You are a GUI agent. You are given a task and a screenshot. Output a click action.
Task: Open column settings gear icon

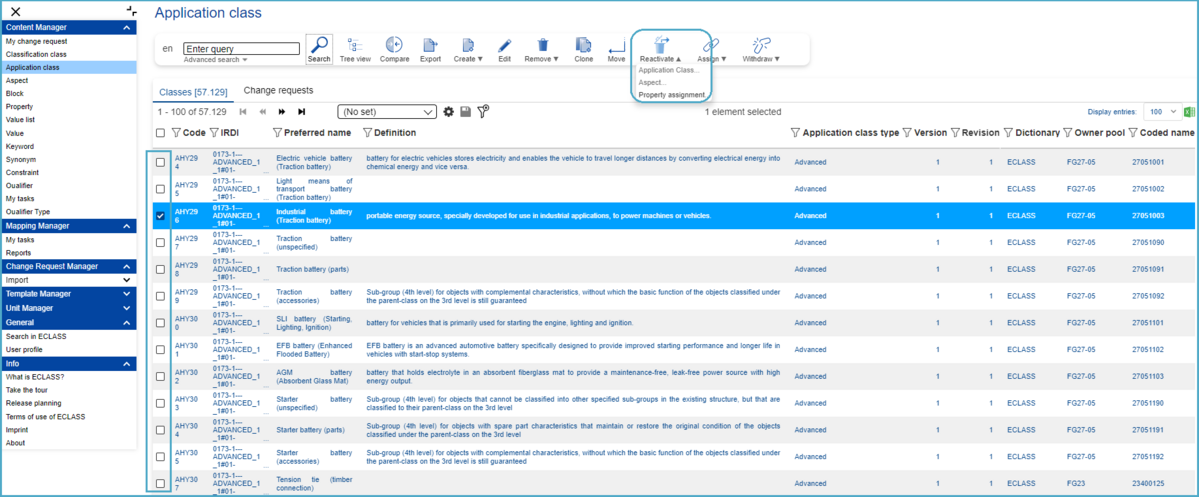[449, 112]
